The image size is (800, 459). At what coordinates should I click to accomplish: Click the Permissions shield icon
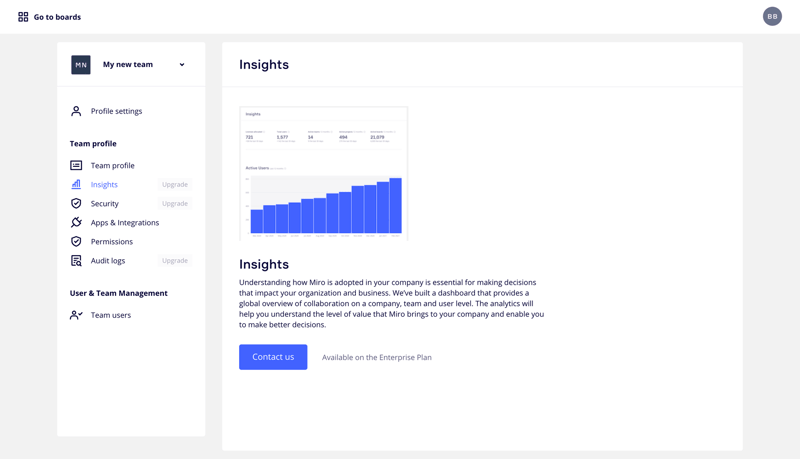(x=76, y=241)
